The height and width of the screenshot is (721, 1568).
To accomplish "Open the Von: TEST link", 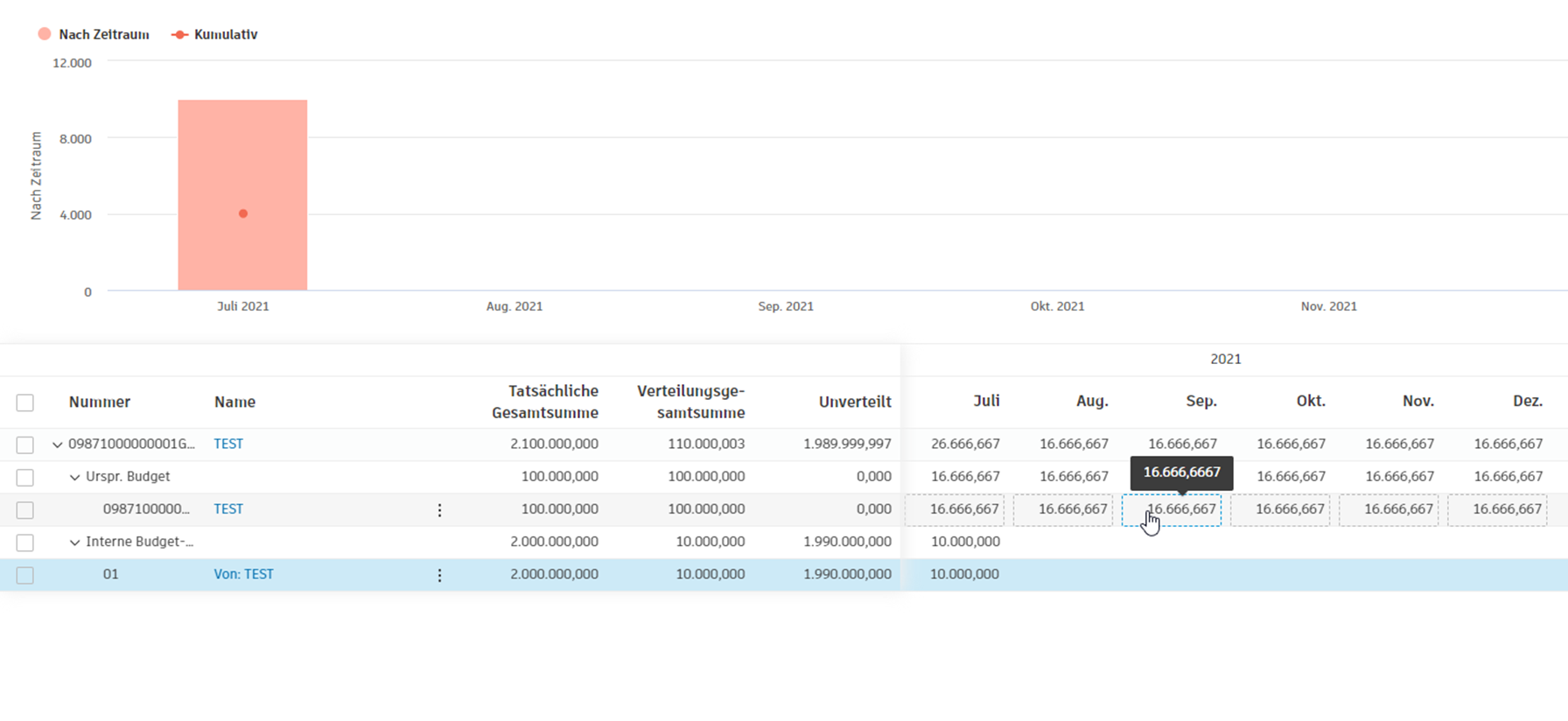I will 244,574.
